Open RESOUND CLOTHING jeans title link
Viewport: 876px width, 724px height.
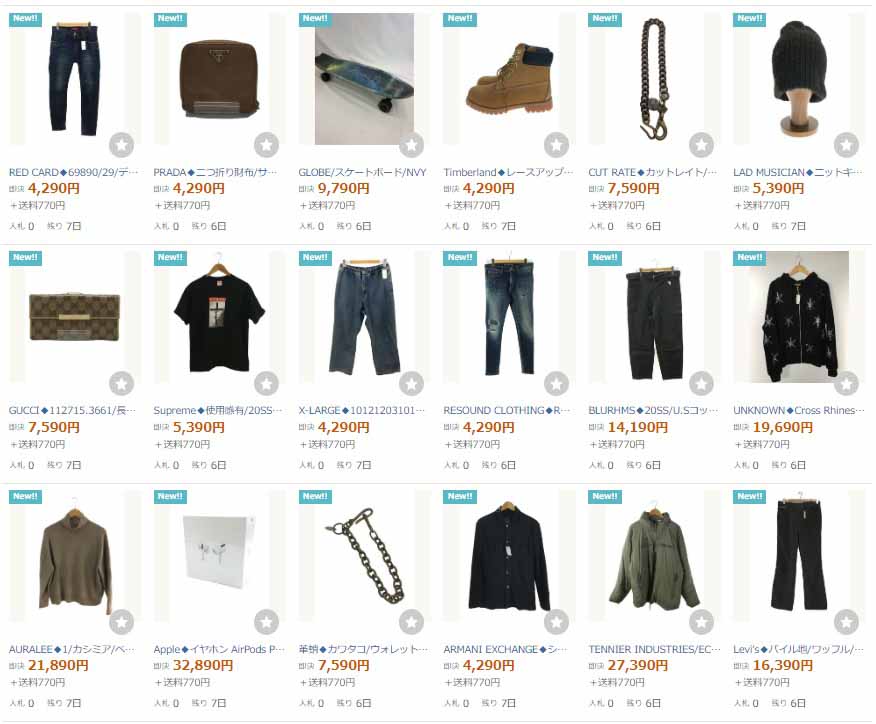(x=507, y=411)
